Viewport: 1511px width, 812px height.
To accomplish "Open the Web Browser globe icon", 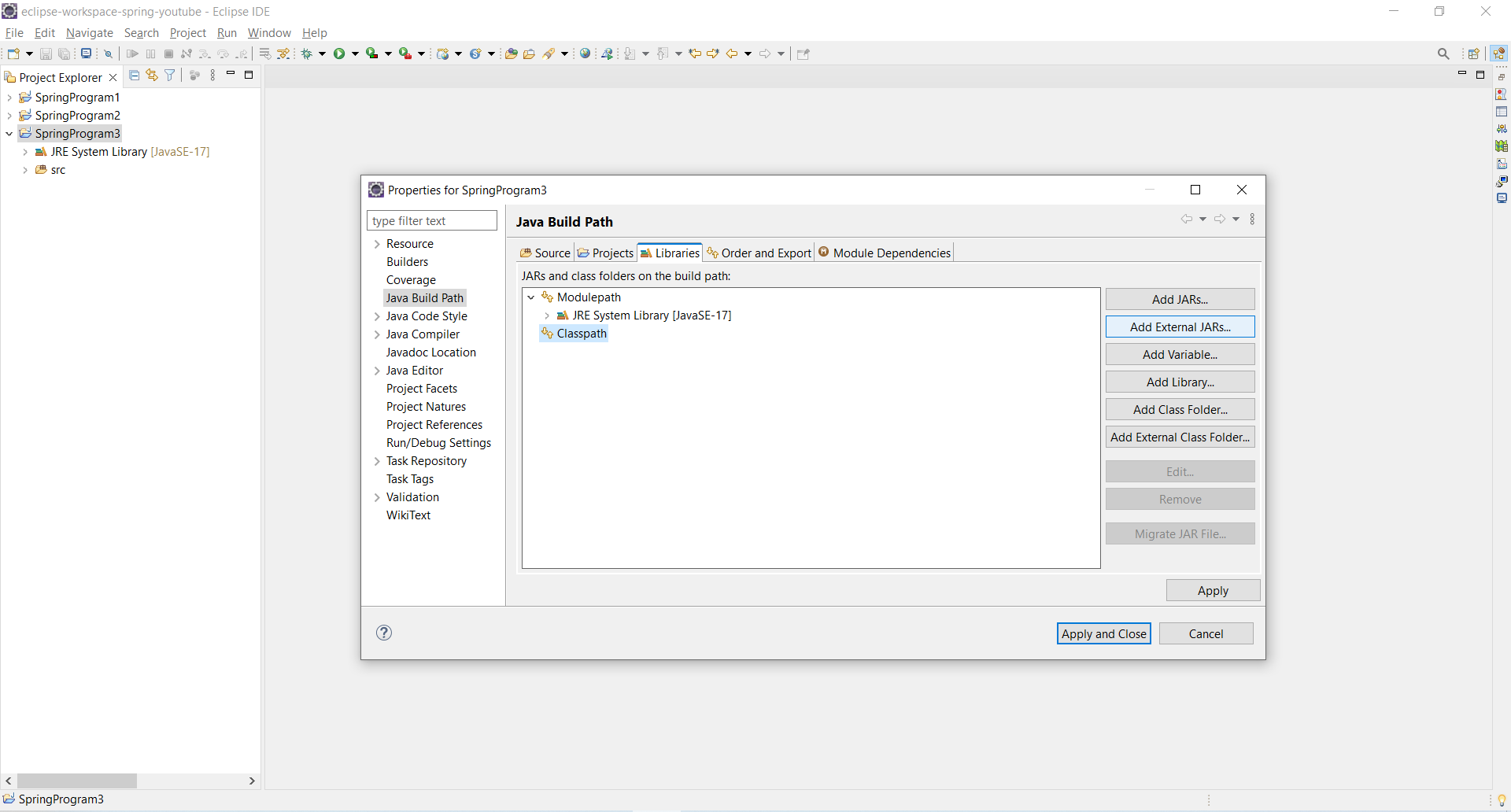I will point(585,54).
